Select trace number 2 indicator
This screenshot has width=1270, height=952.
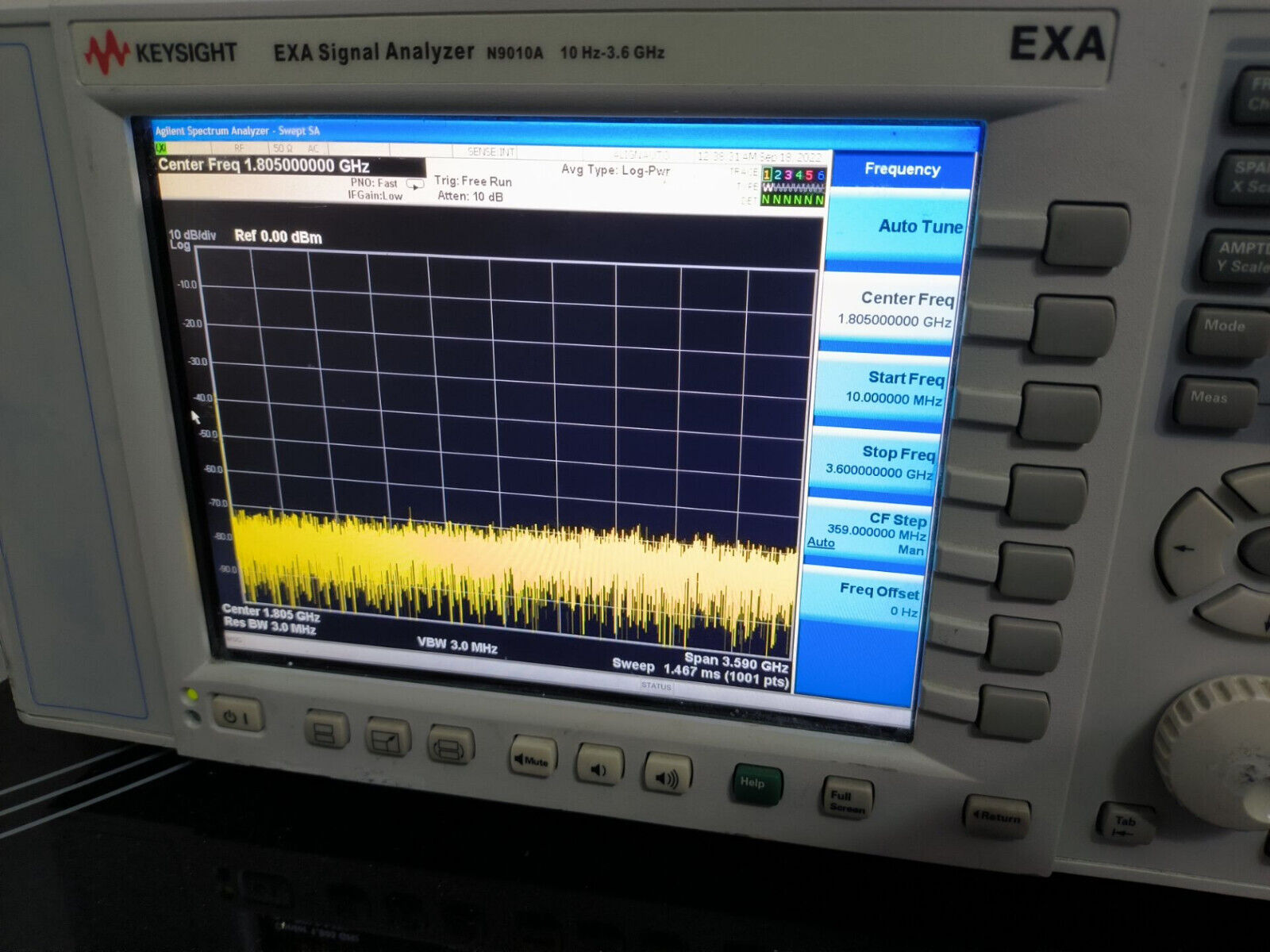pos(778,175)
